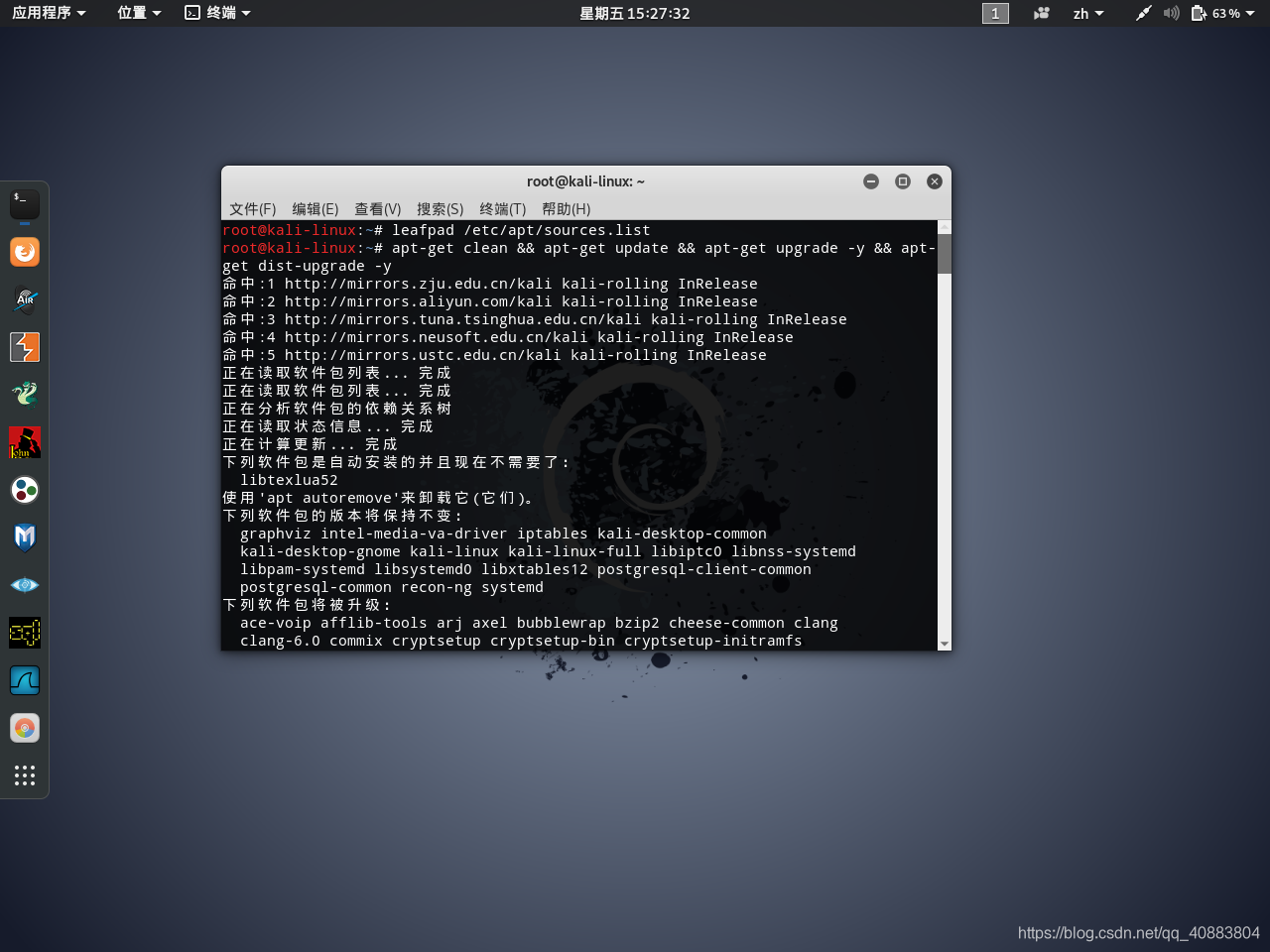1270x952 pixels.
Task: Click the volume speaker icon in top bar
Action: [1171, 13]
